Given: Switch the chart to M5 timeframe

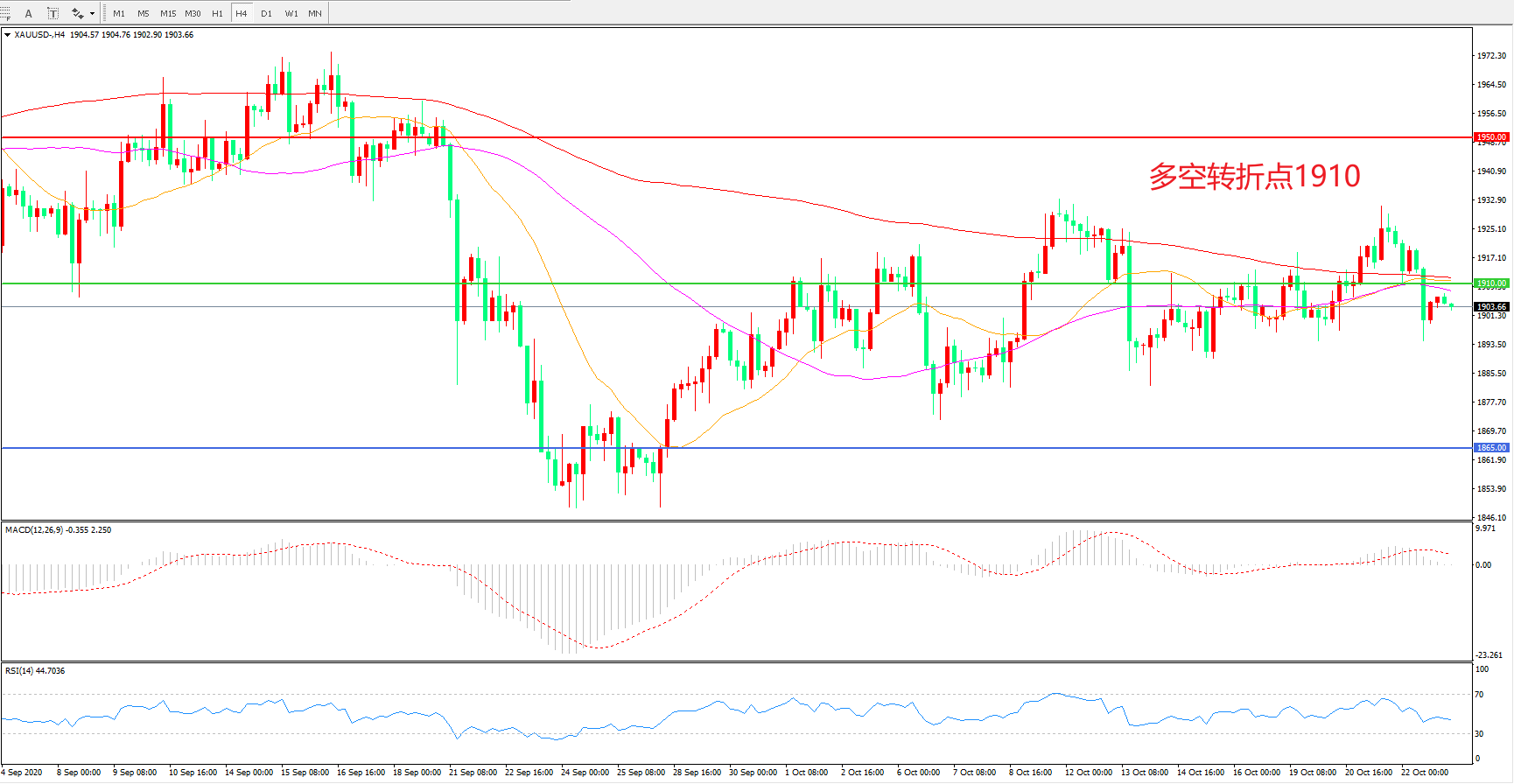Looking at the screenshot, I should (143, 13).
